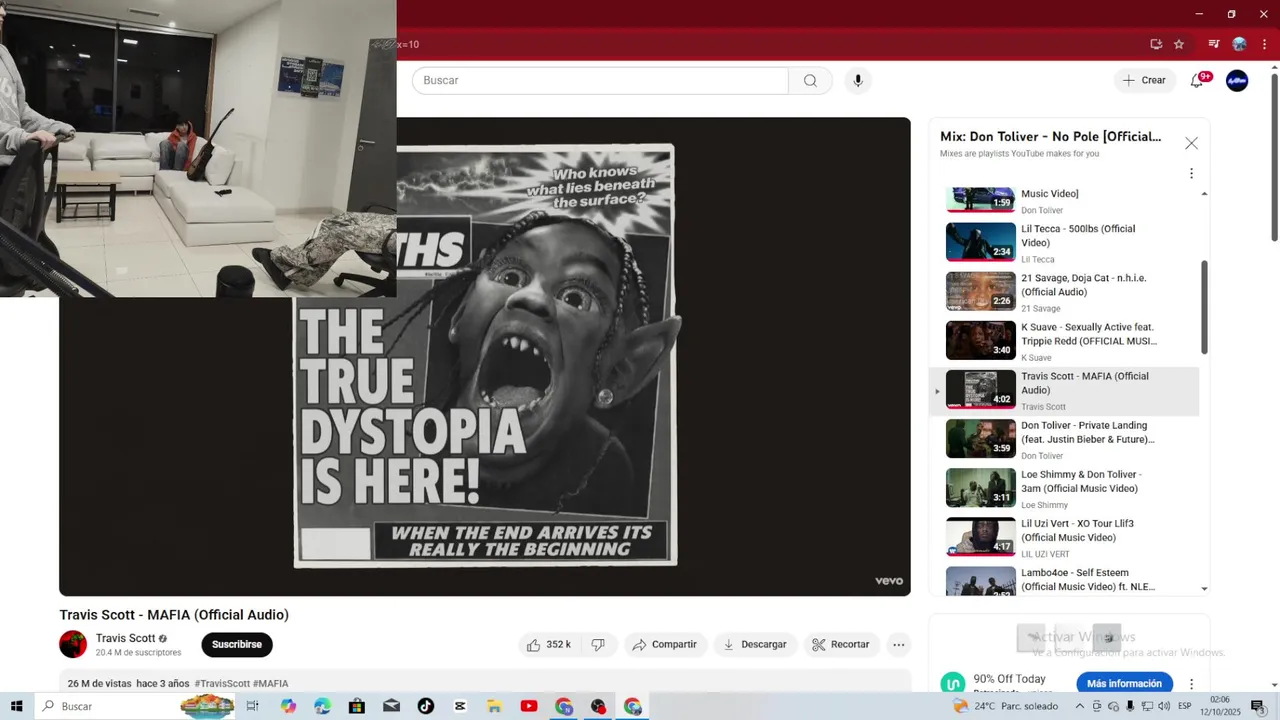Bookmark this page with the star icon
The height and width of the screenshot is (720, 1280).
pos(1179,44)
